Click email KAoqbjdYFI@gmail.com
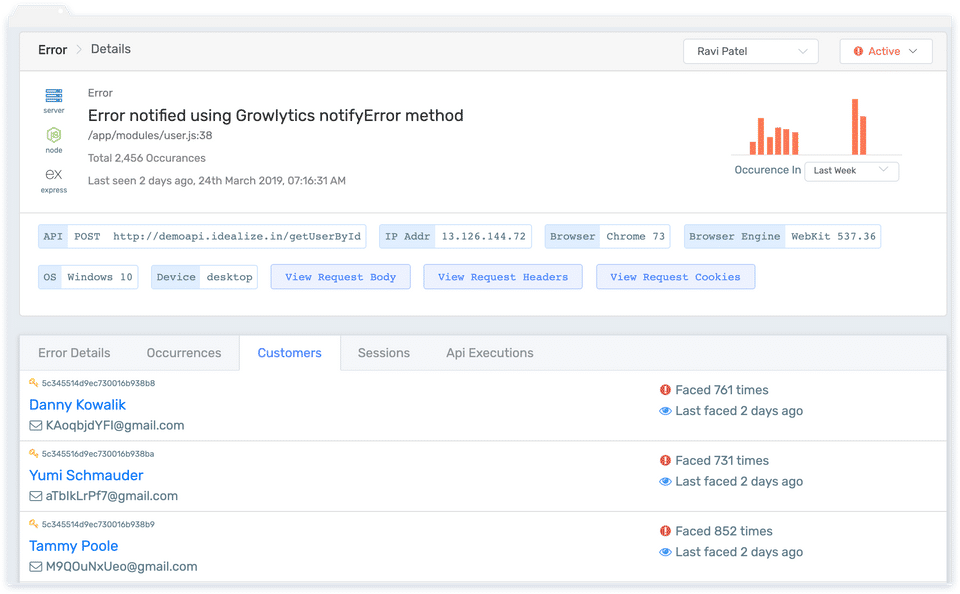This screenshot has height=594, width=960. pos(115,426)
